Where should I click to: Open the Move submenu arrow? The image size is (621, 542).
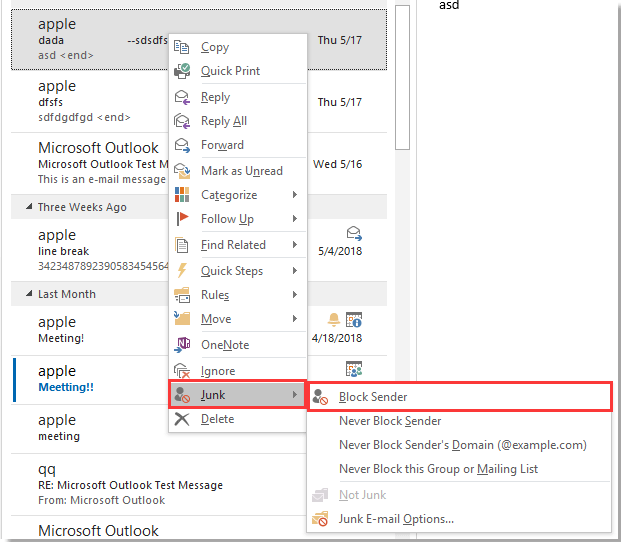tap(295, 319)
